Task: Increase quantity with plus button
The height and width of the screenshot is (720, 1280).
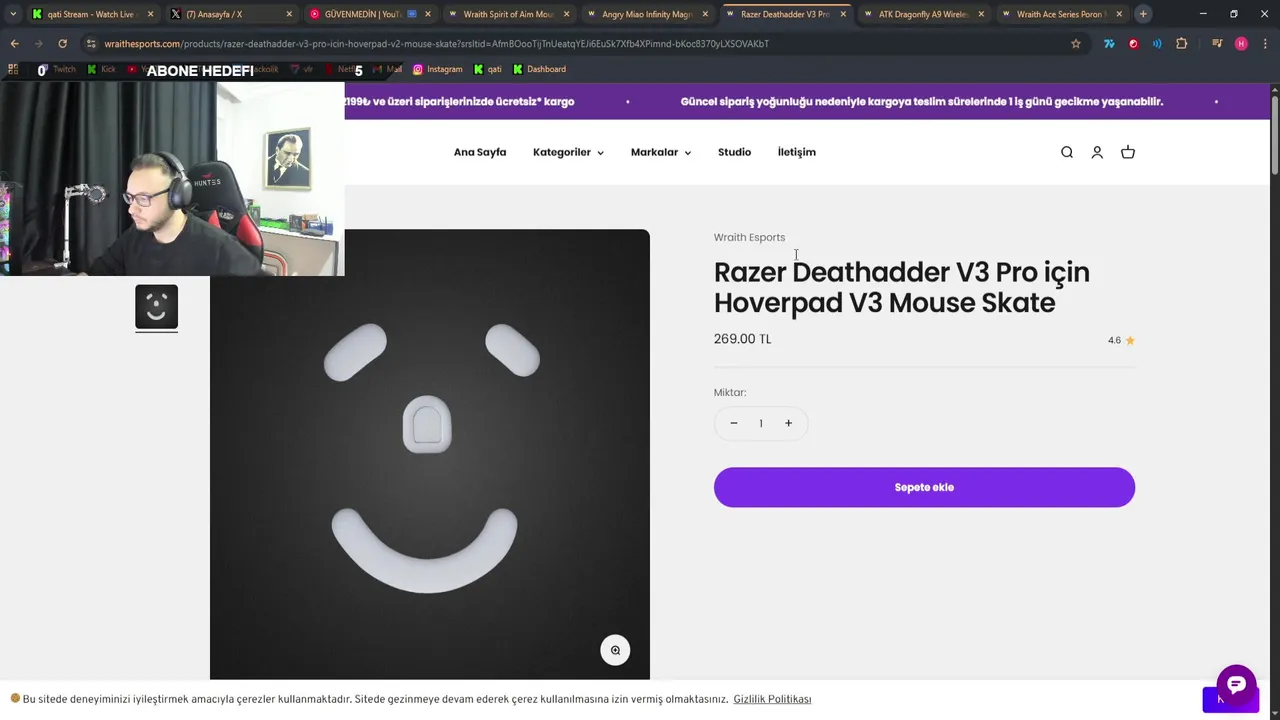Action: pos(788,423)
